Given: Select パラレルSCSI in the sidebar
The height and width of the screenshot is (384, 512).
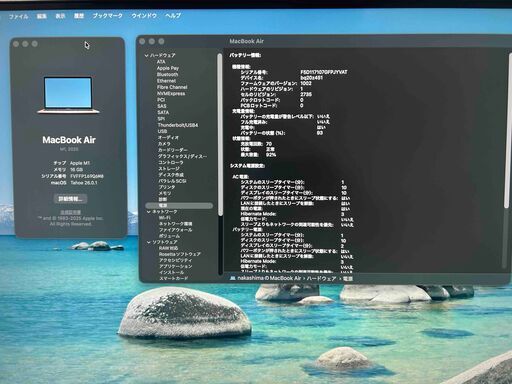Looking at the screenshot, I should 172,181.
